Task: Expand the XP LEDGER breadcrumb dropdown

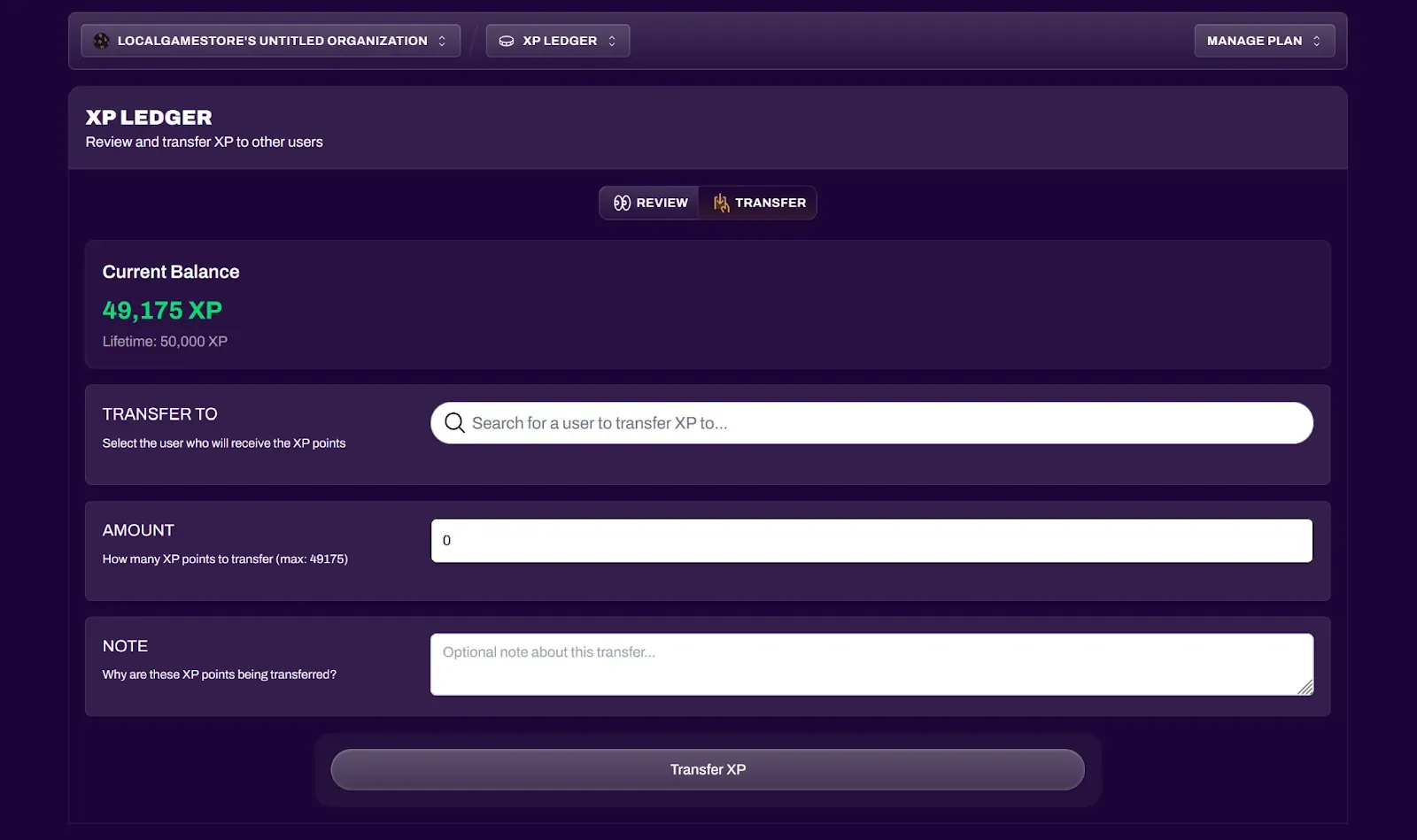Action: click(611, 40)
